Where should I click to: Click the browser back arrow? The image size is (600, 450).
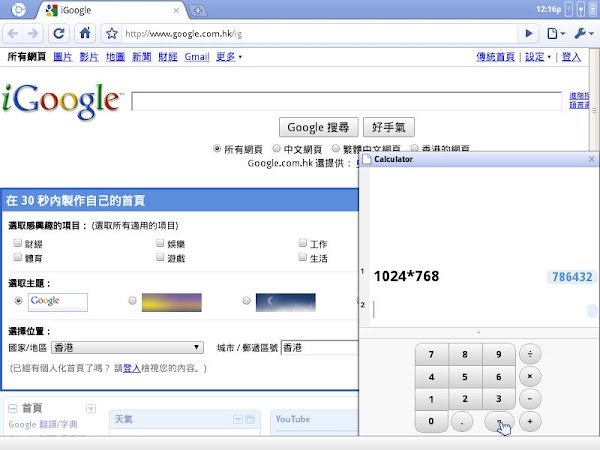13,34
